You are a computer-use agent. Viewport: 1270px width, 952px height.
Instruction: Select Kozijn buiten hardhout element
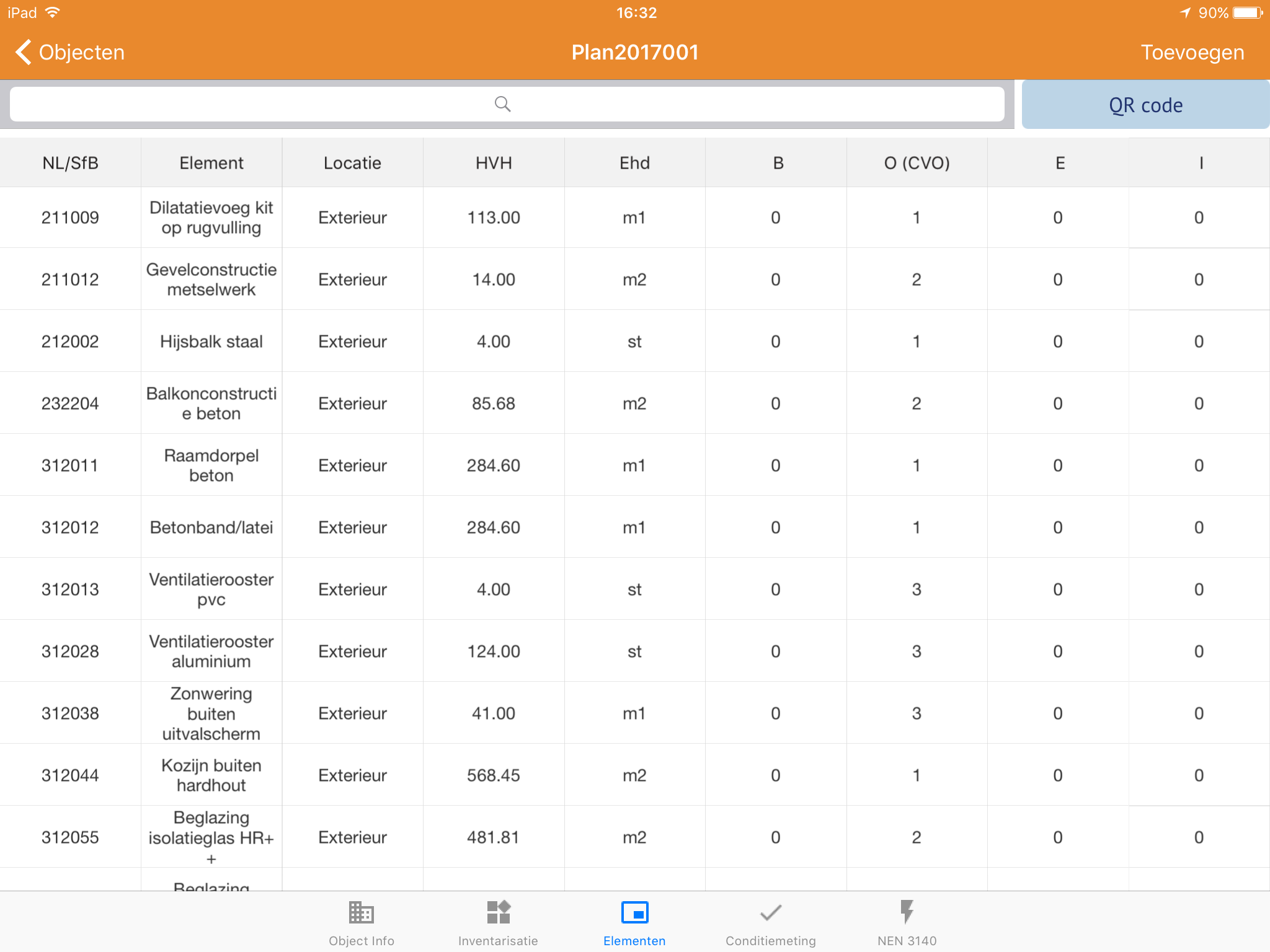pos(211,775)
